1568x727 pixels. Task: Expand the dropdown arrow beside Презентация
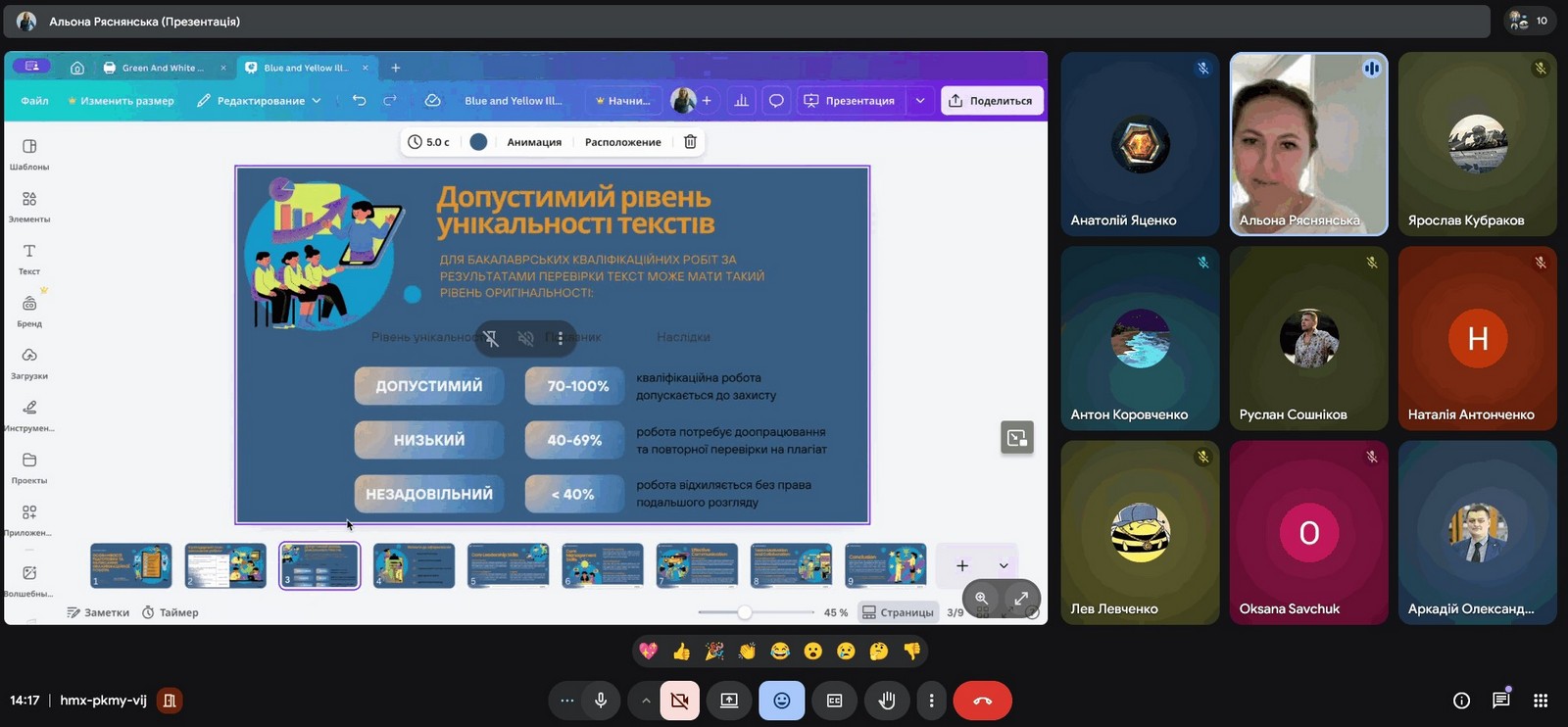coord(920,101)
